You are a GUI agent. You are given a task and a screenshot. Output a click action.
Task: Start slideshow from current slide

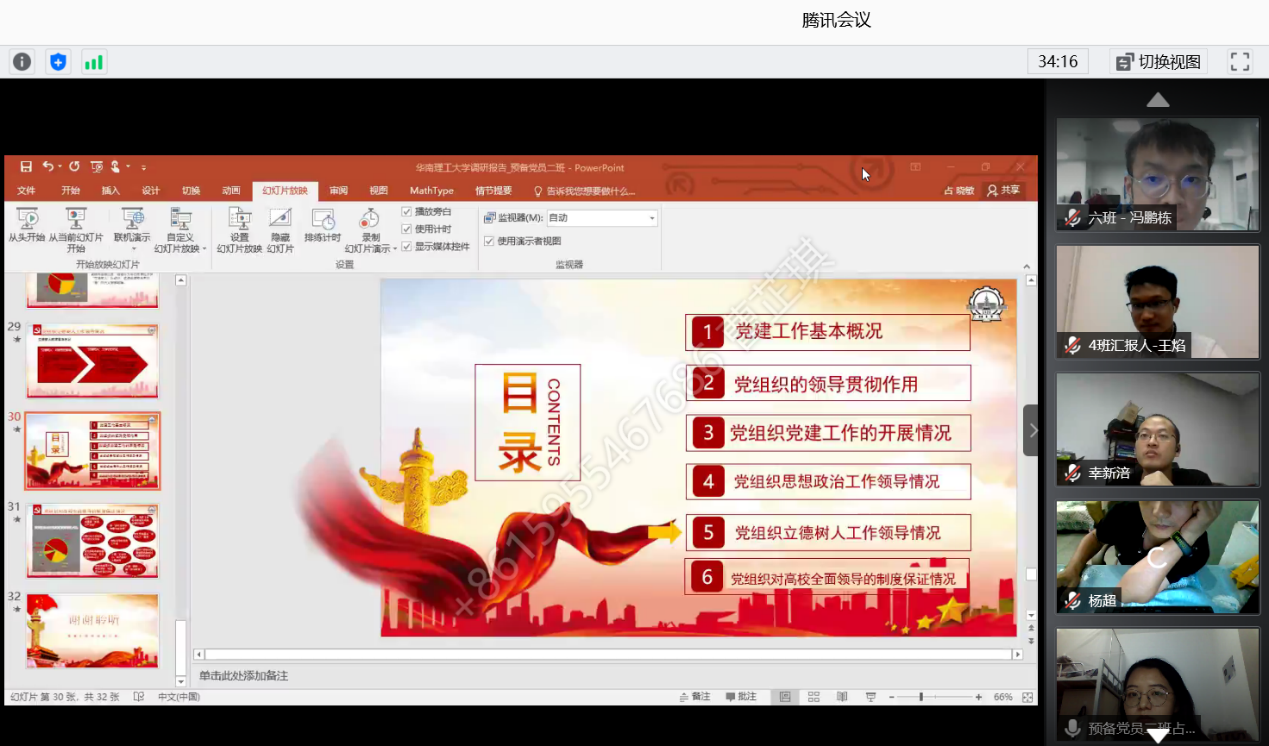pos(75,228)
